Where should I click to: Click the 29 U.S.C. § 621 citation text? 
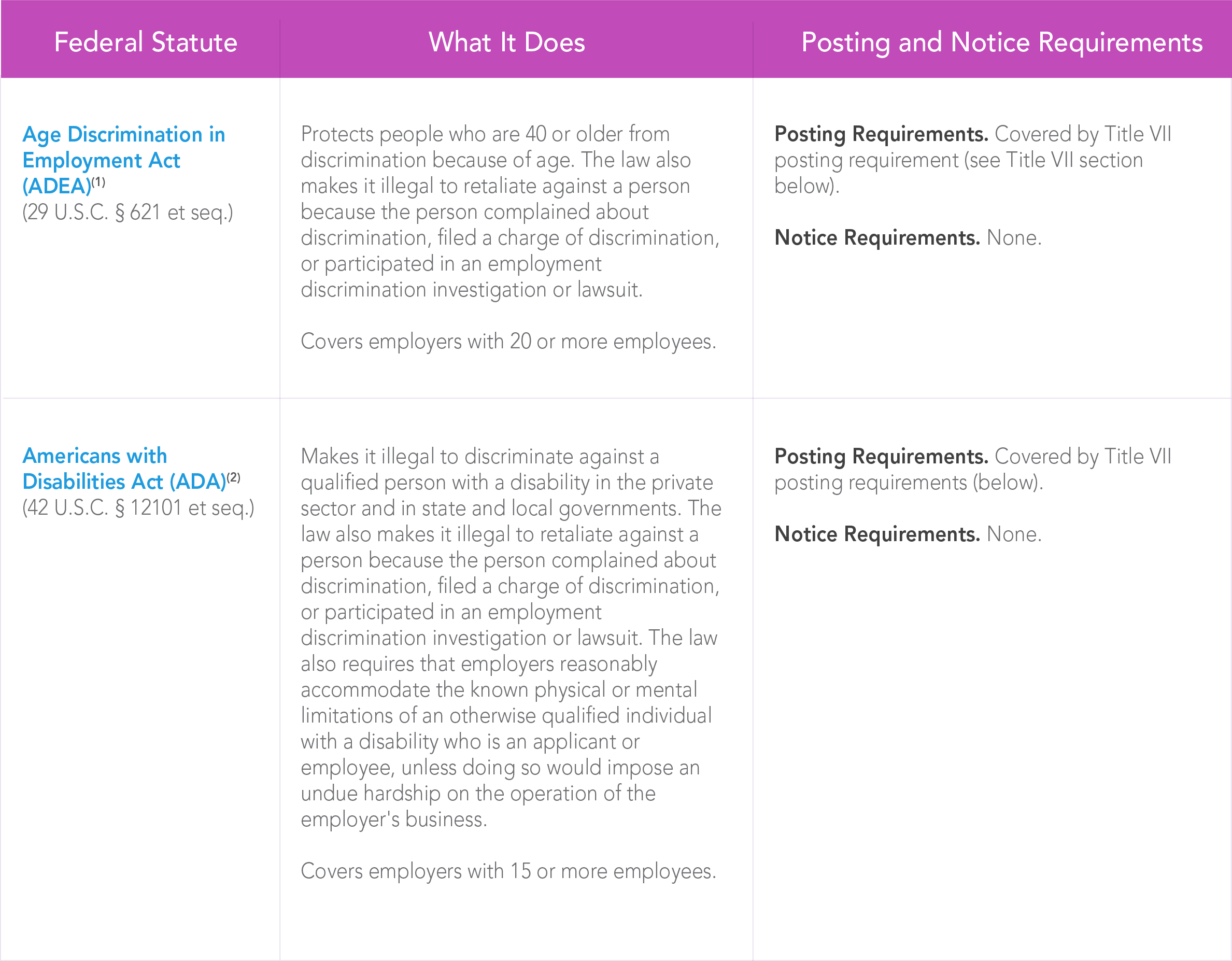pyautogui.click(x=128, y=213)
